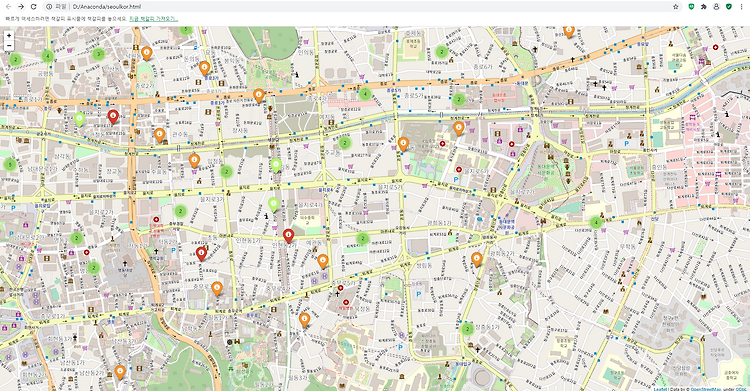Open the Chrome three-dot menu
Viewport: 750px width, 391px height.
[741, 7]
